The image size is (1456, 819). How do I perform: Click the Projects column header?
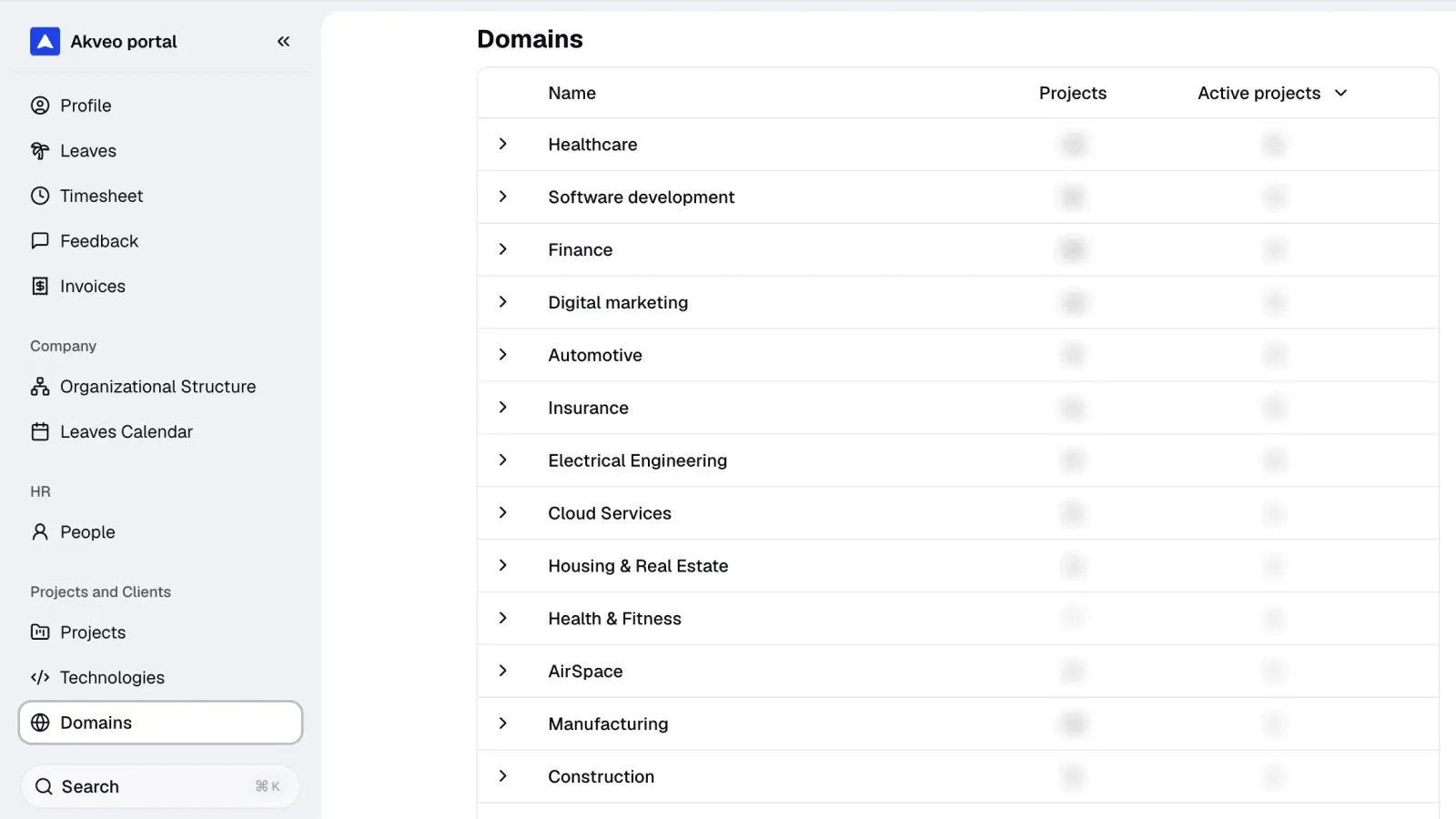(x=1073, y=94)
